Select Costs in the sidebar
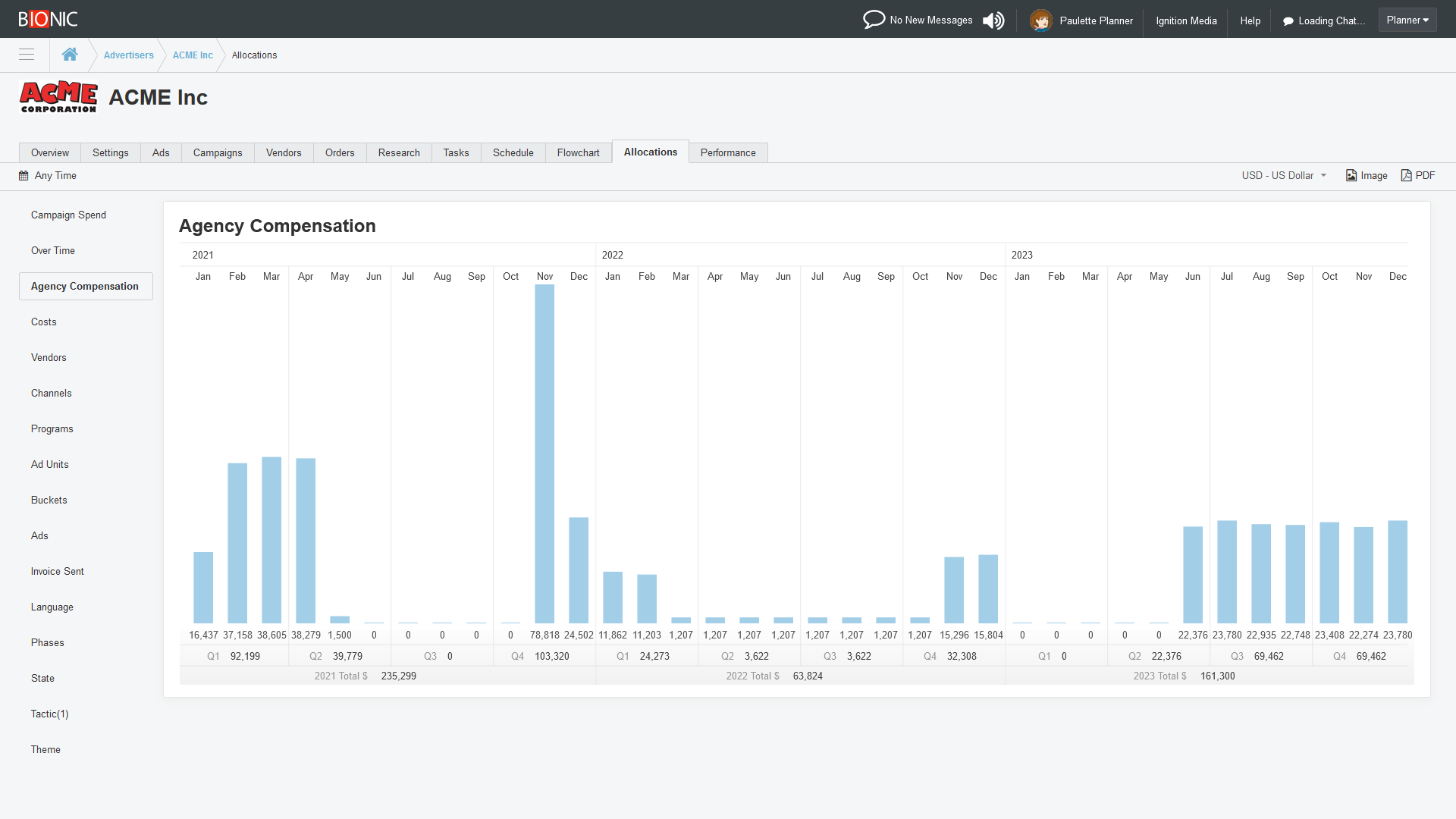Viewport: 1456px width, 819px height. point(43,322)
